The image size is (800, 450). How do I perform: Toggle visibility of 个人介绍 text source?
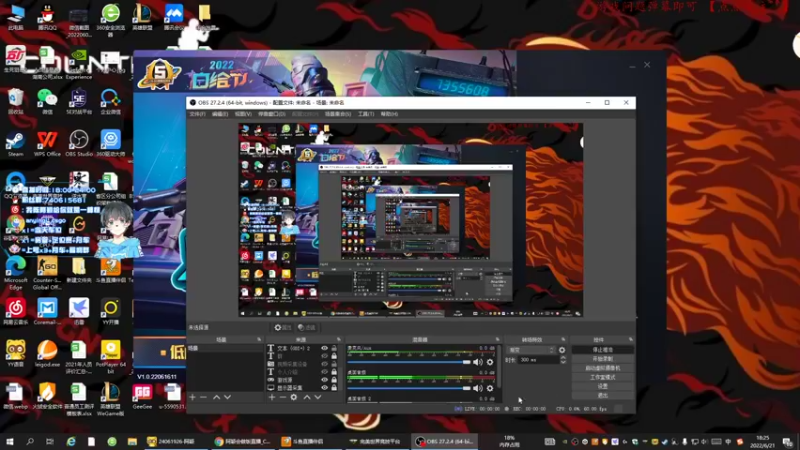324,372
